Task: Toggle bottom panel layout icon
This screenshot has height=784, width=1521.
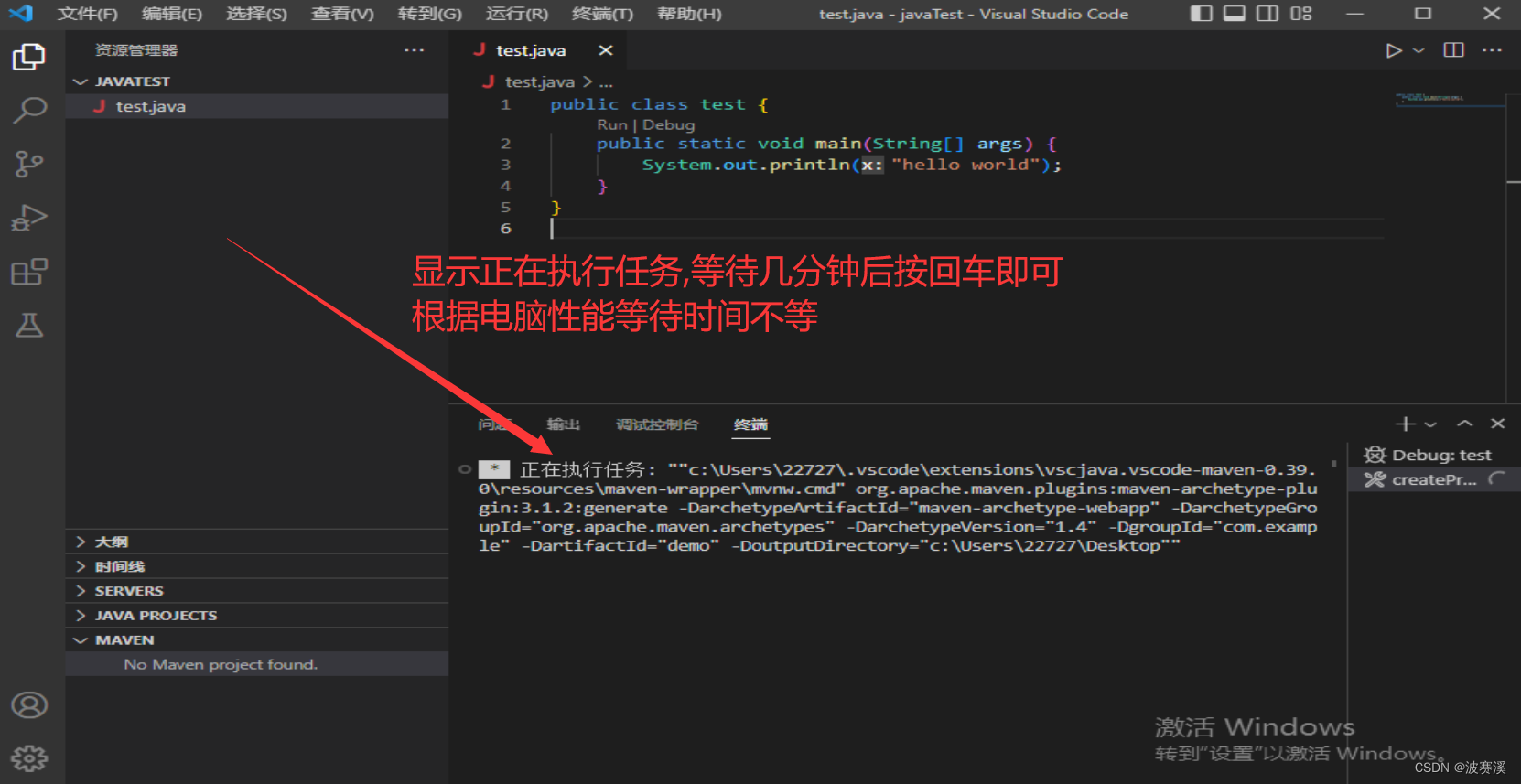Action: [1235, 14]
